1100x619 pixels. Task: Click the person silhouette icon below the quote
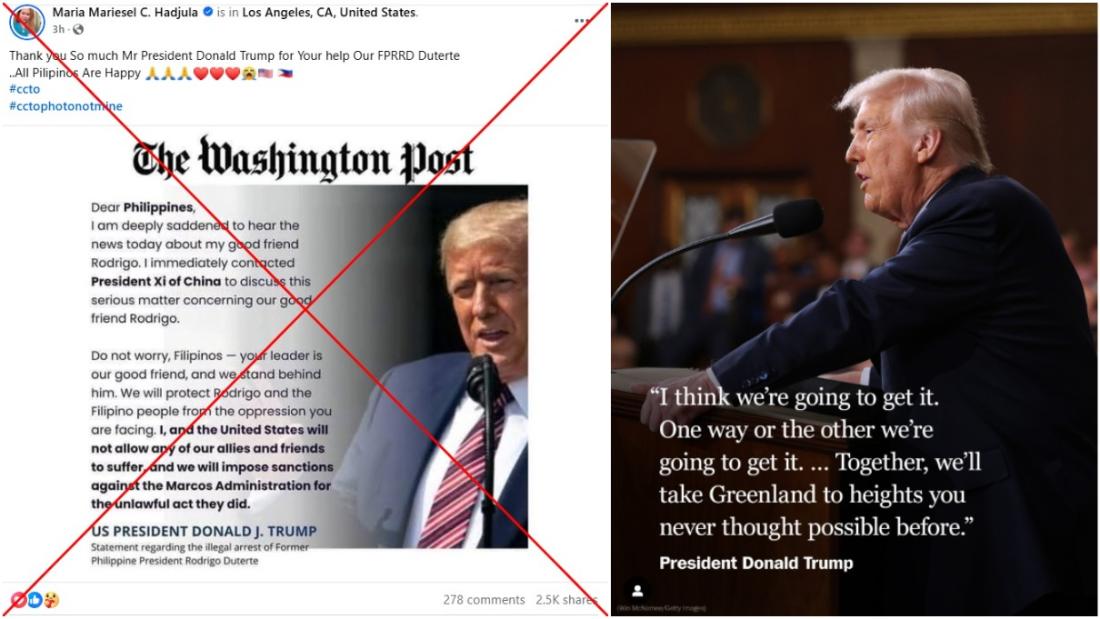[x=637, y=591]
